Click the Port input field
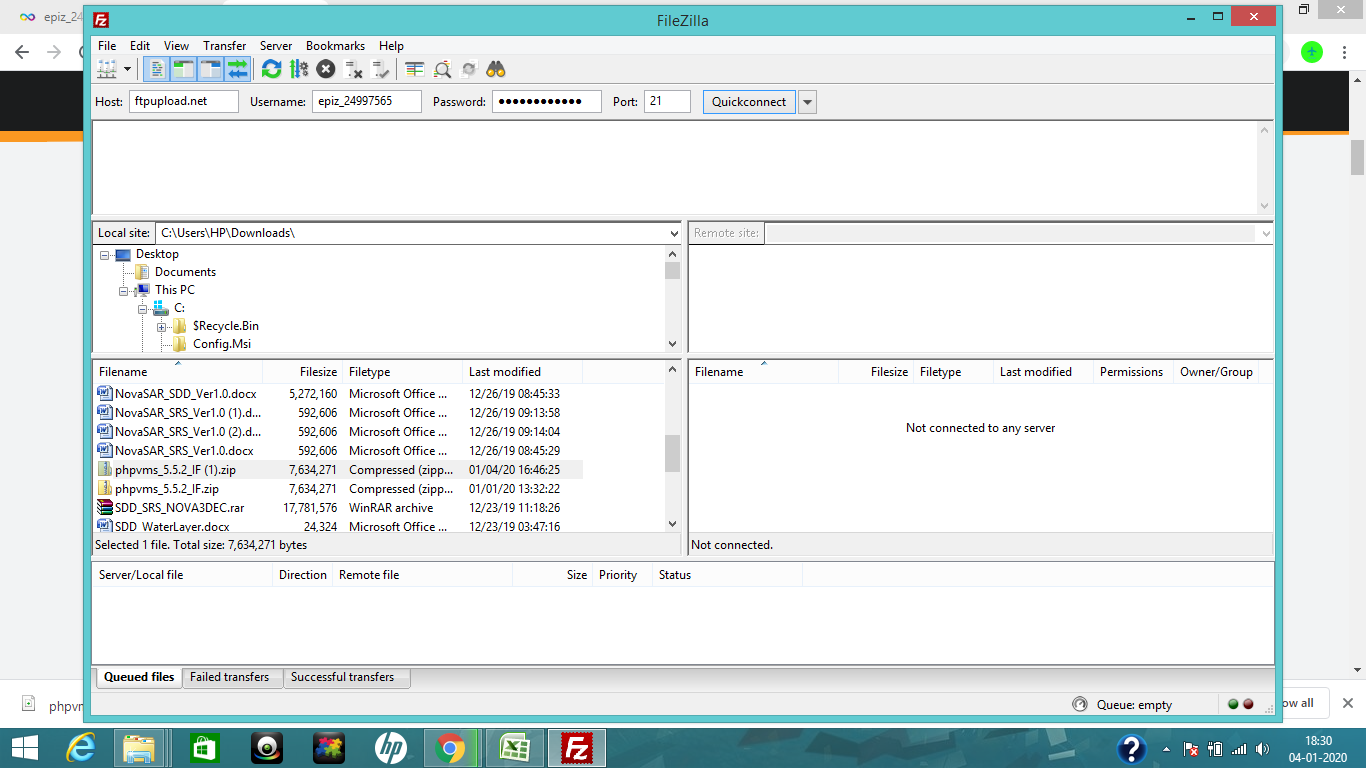1366x768 pixels. (667, 101)
